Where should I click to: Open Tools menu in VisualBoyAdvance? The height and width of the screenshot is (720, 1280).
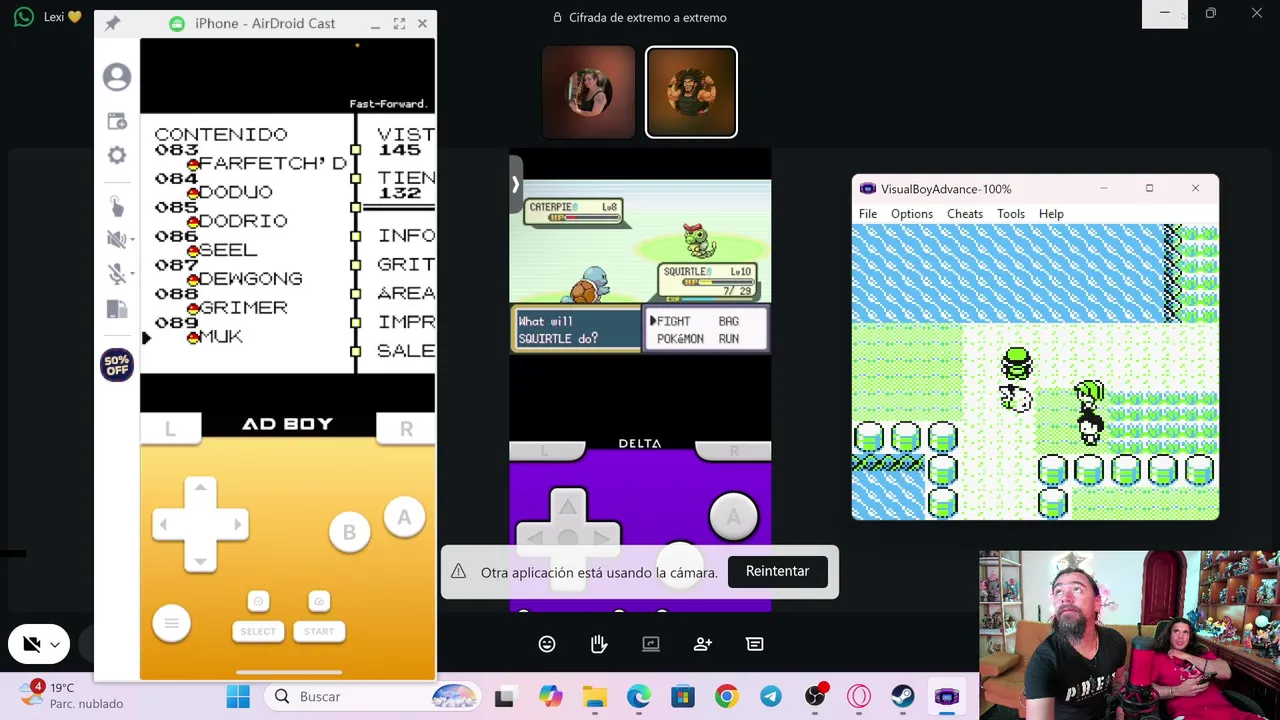coord(1011,214)
